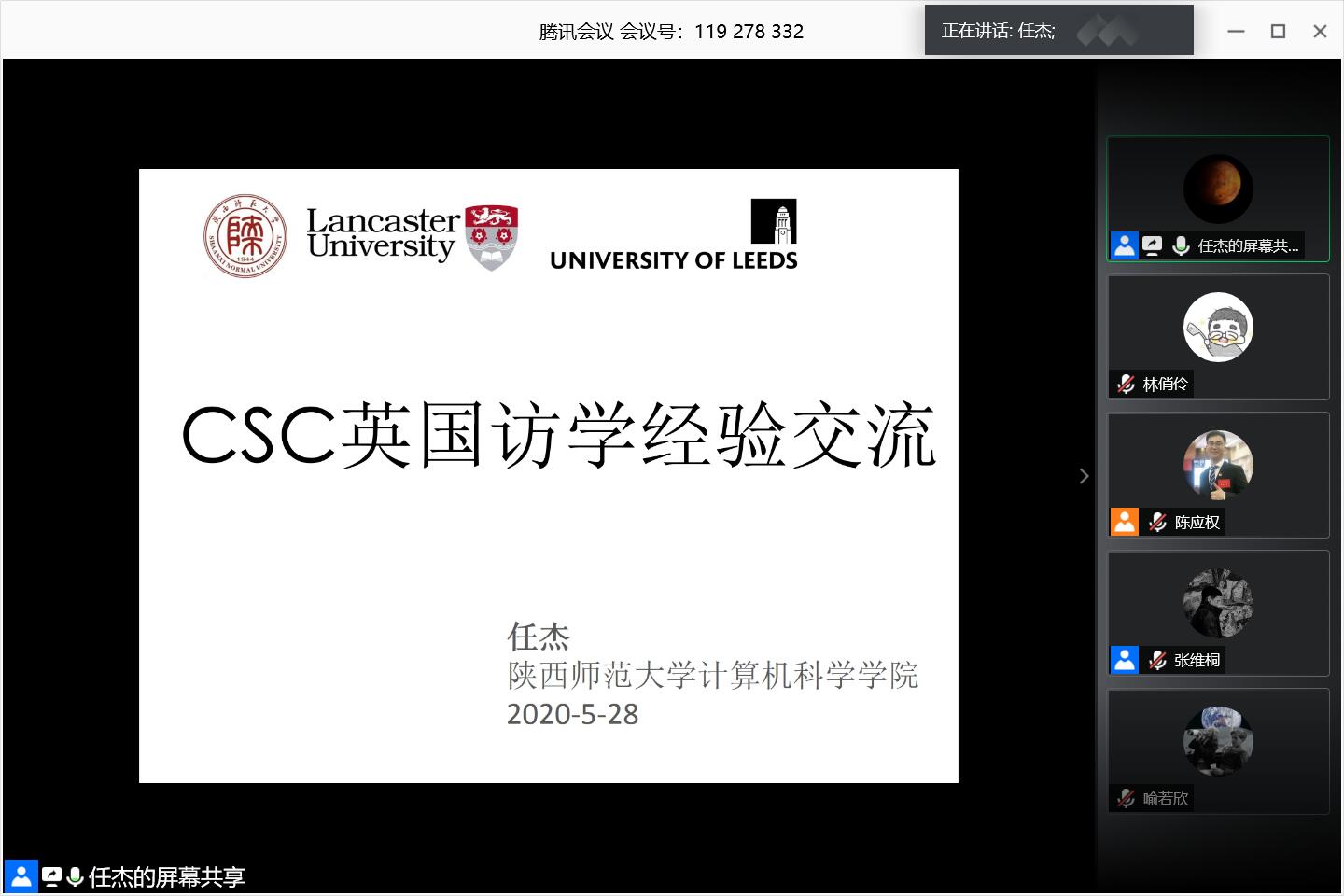This screenshot has width=1344, height=896.
Task: Click the muted microphone icon beside 喻若欣
Action: (1127, 798)
